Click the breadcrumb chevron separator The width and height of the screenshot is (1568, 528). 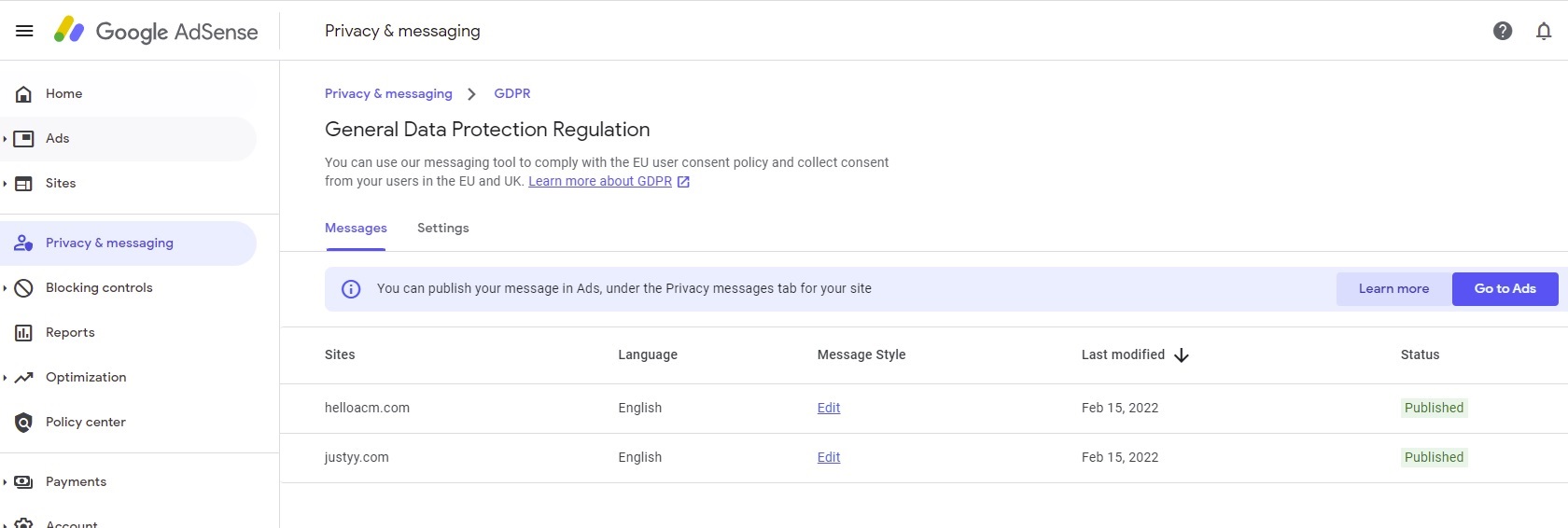[472, 94]
